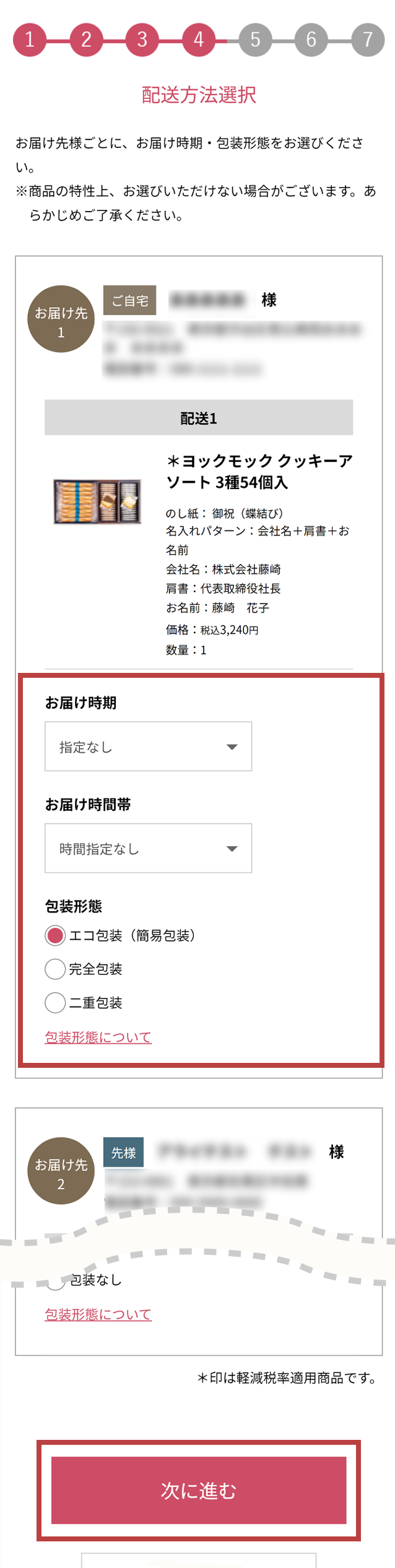The image size is (395, 1568).
Task: Click the お届け先 2 round badge
Action: coord(61,1171)
